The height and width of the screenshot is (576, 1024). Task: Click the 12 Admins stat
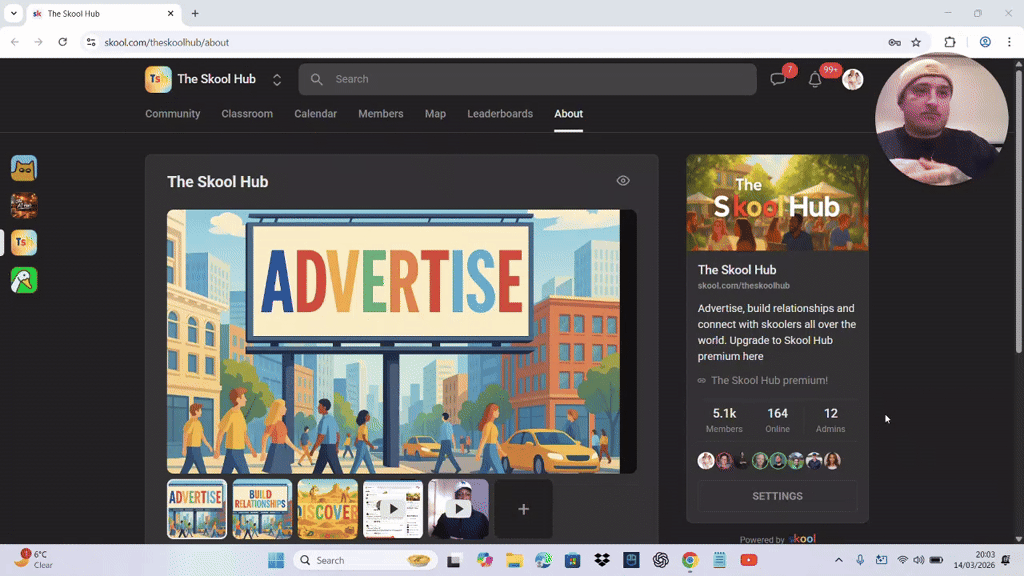tap(830, 420)
